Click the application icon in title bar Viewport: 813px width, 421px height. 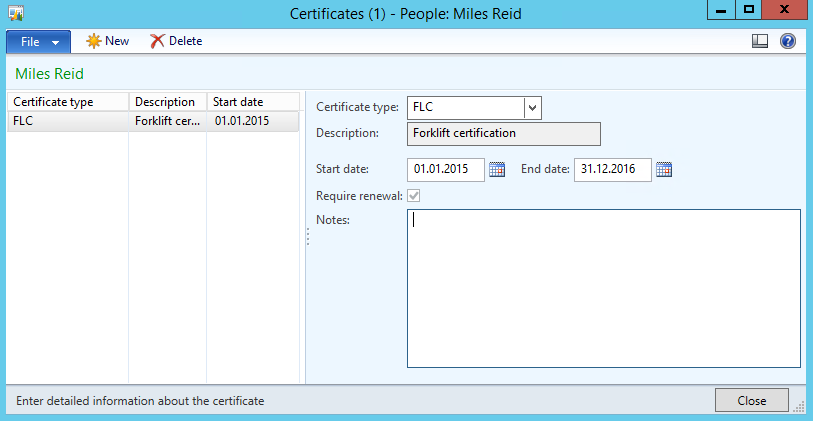[x=16, y=12]
